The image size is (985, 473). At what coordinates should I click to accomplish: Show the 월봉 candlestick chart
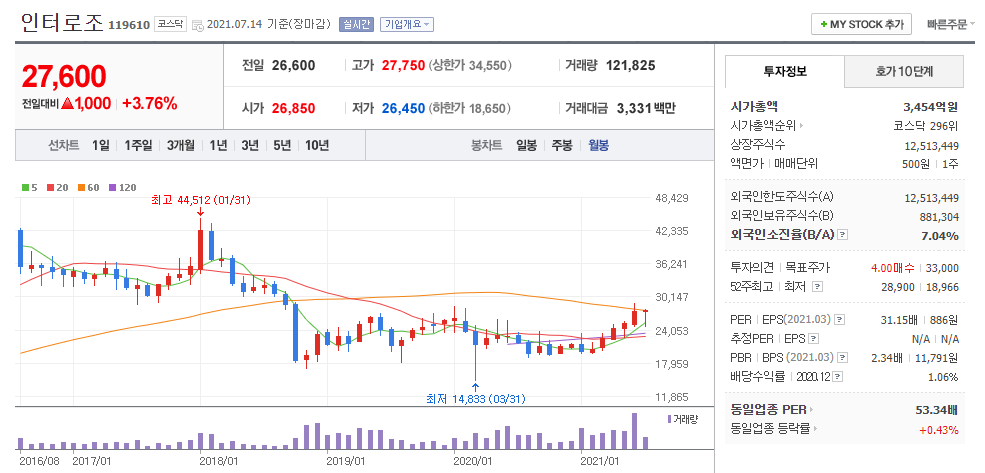pos(598,146)
